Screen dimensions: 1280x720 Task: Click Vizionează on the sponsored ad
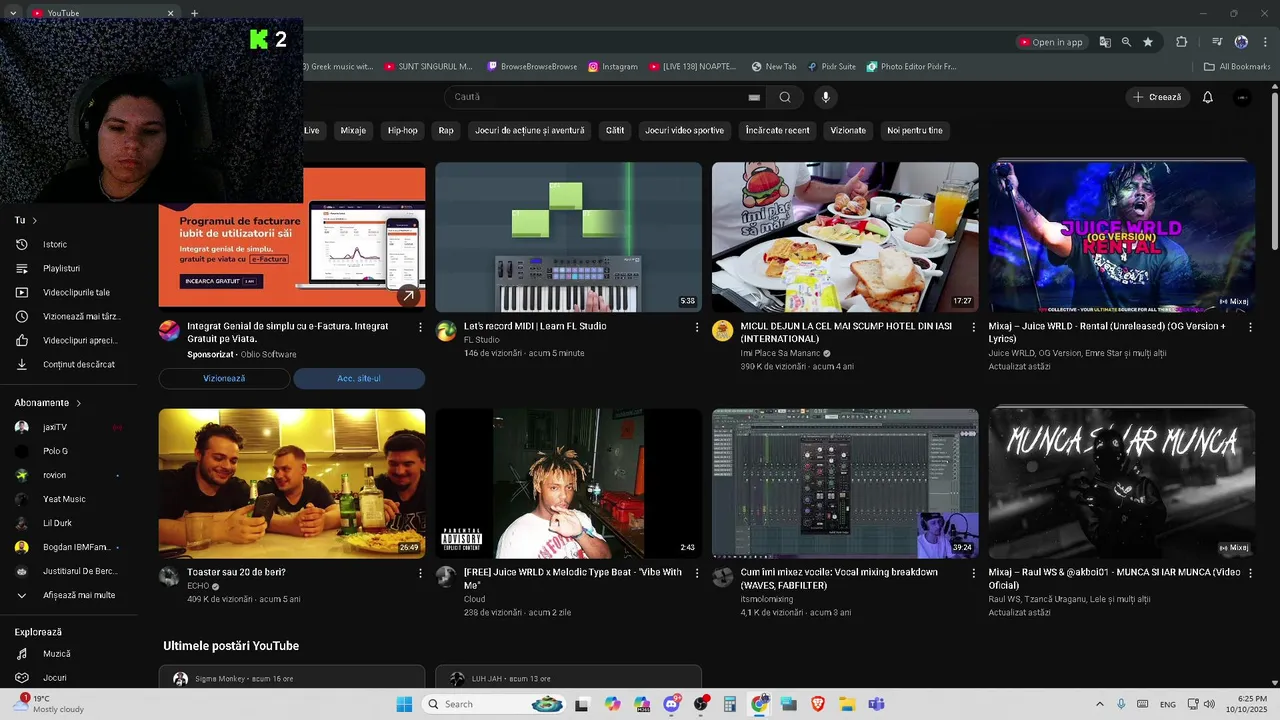coord(224,378)
